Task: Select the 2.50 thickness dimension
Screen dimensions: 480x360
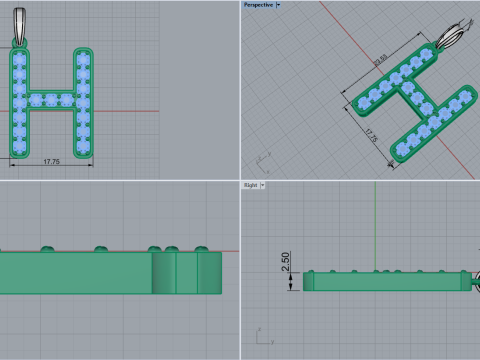Action: pos(286,262)
